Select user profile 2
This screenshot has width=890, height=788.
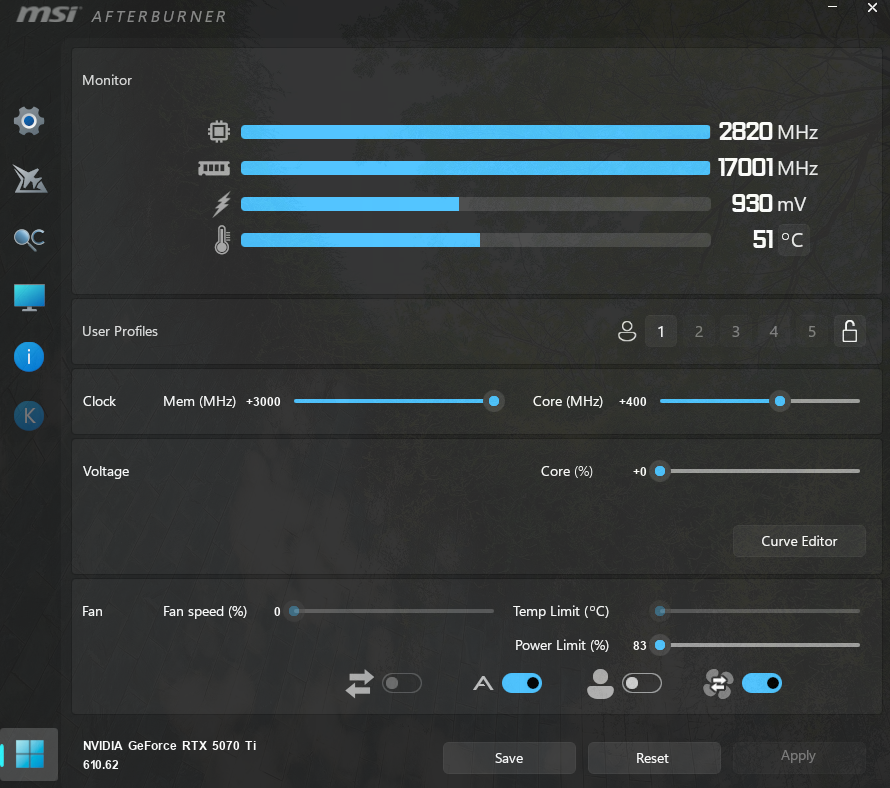tap(699, 331)
